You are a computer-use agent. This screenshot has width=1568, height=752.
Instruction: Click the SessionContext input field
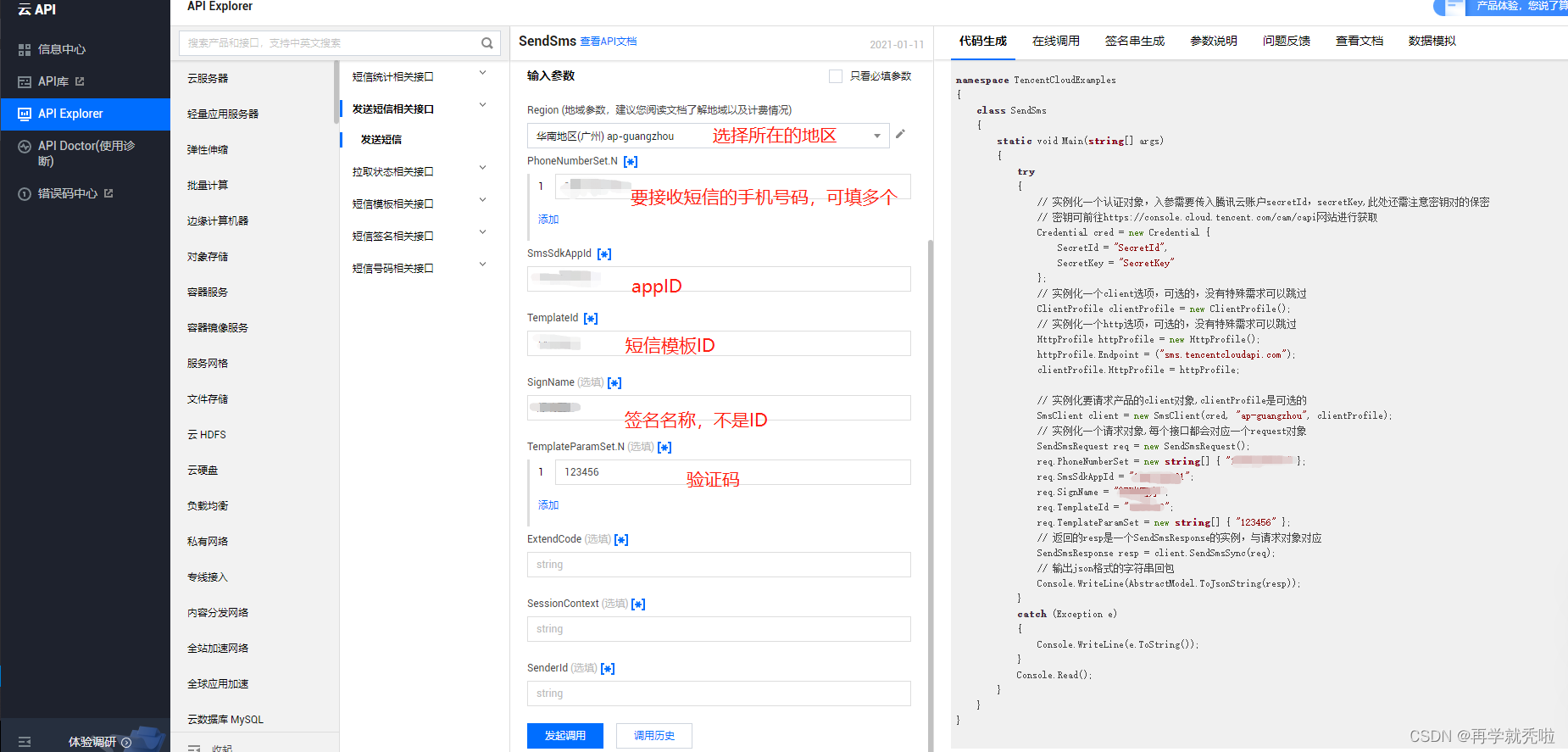[x=719, y=629]
